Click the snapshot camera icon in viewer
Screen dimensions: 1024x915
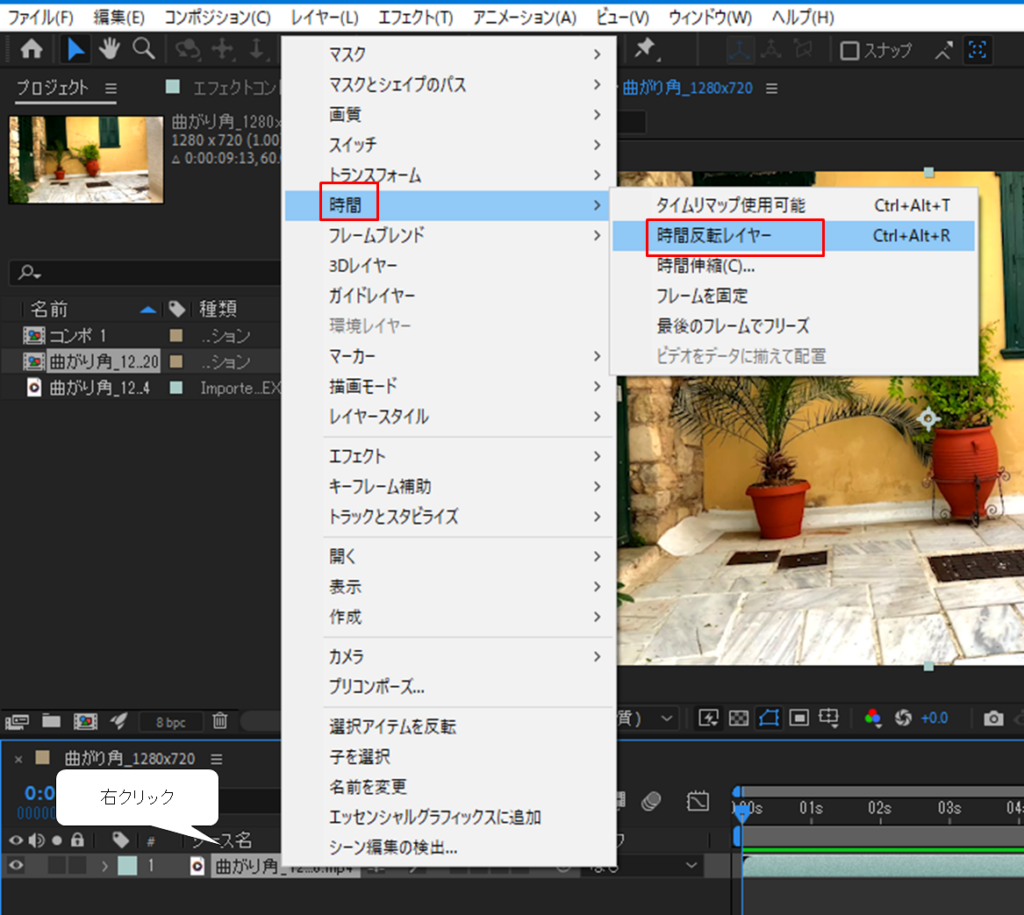click(x=993, y=718)
